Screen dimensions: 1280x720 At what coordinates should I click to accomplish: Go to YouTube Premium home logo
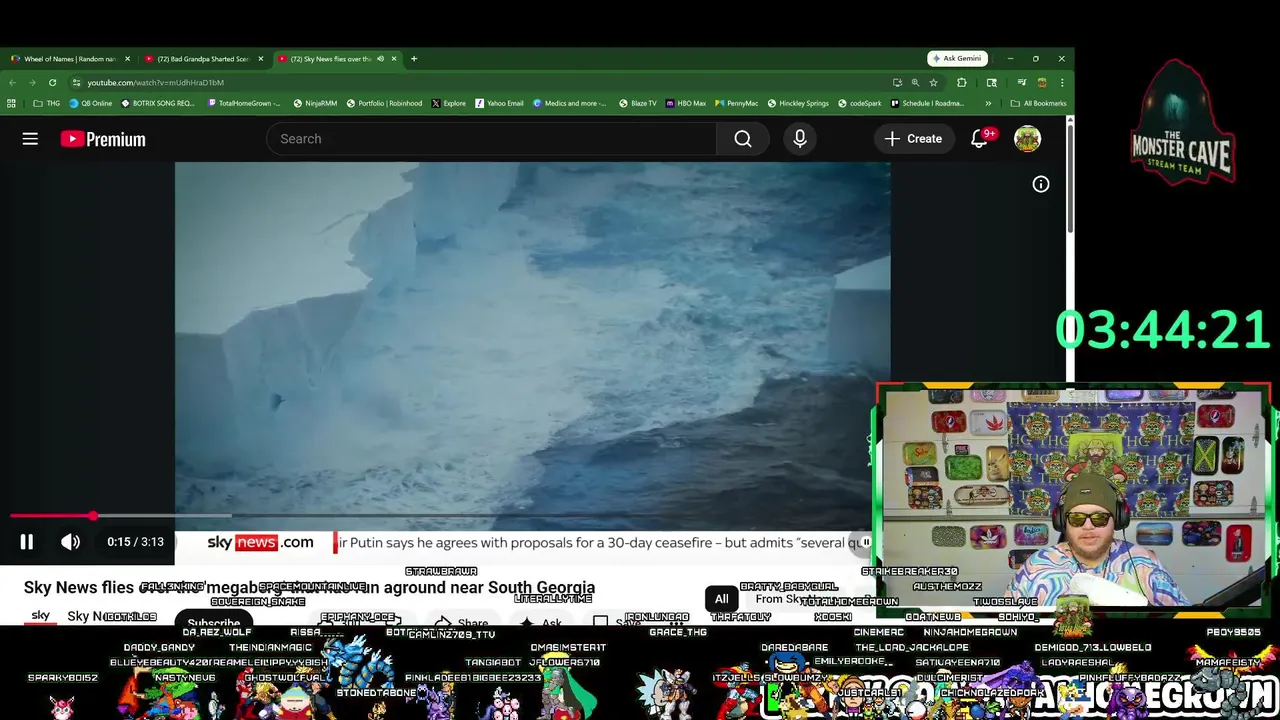point(103,139)
